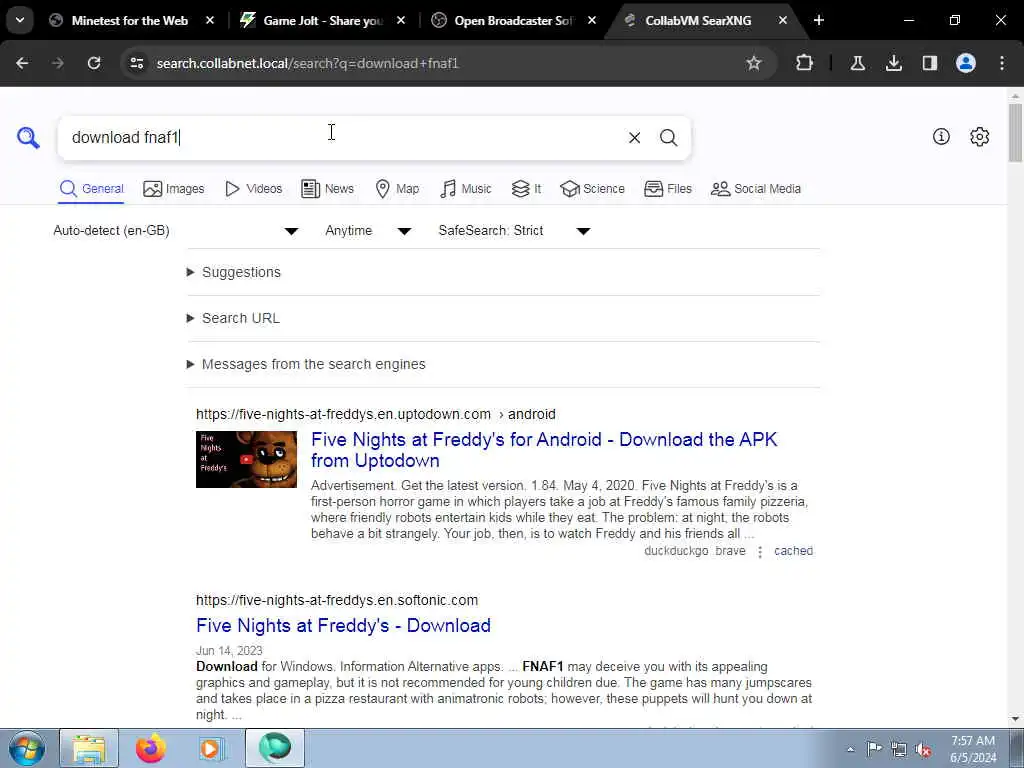This screenshot has height=768, width=1024.
Task: Open the Windows Start menu orb
Action: [26, 748]
